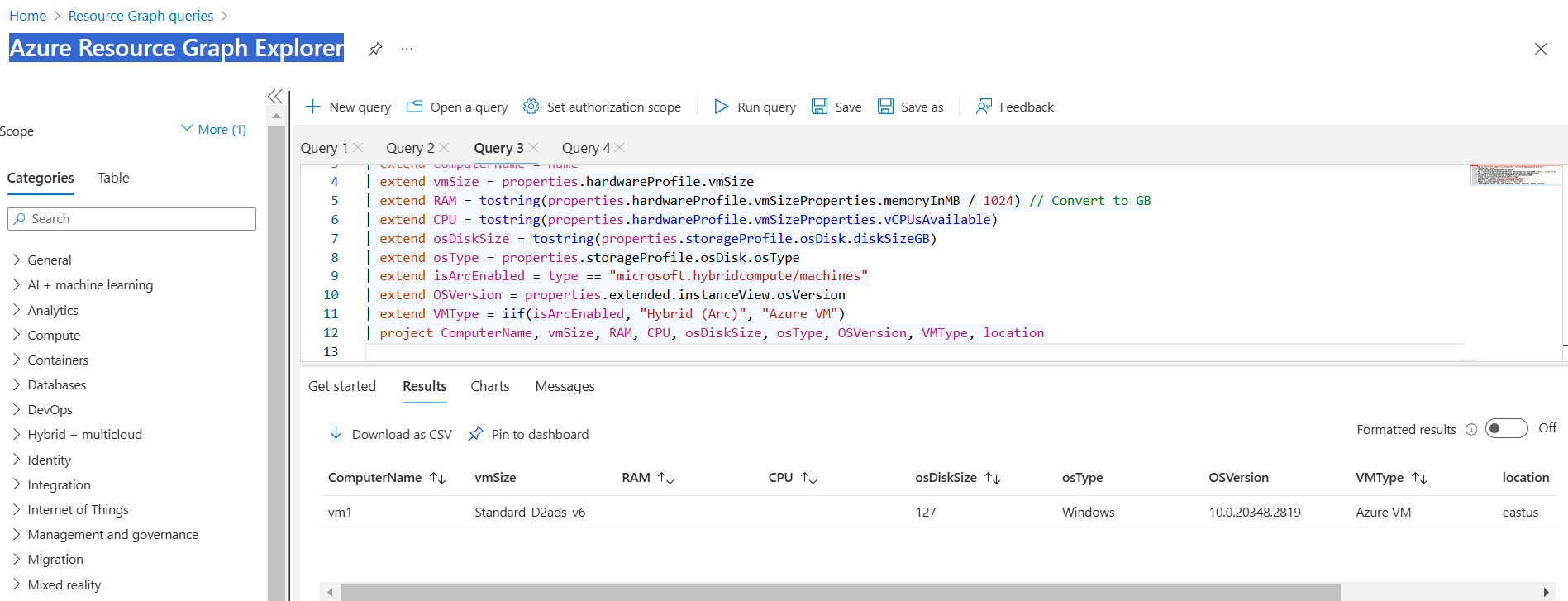Click the Run query button label
Viewport: 1568px width, 601px height.
[766, 107]
